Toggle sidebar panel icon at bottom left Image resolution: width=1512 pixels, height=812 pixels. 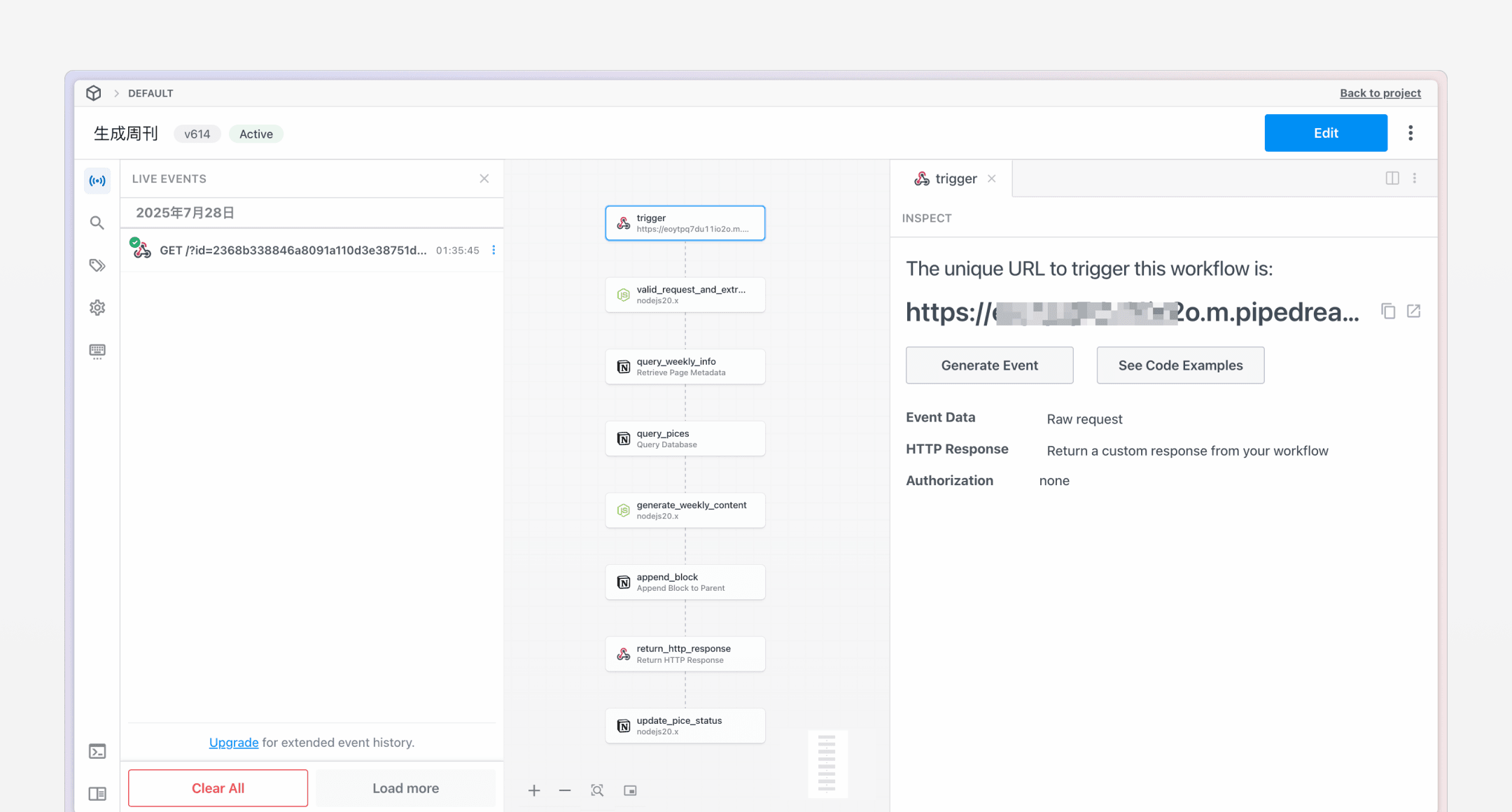[x=97, y=794]
